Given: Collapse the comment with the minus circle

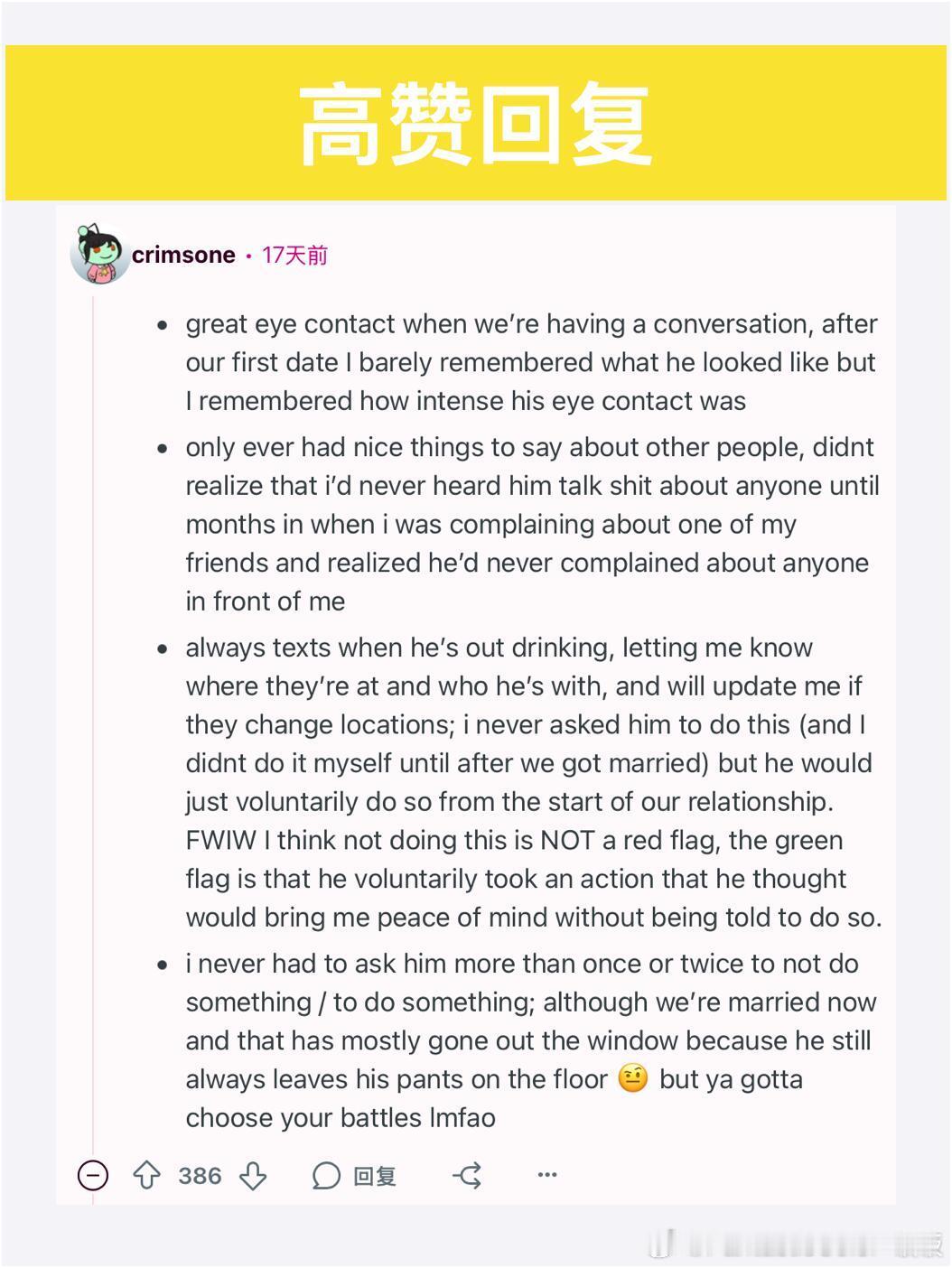Looking at the screenshot, I should (x=93, y=1175).
